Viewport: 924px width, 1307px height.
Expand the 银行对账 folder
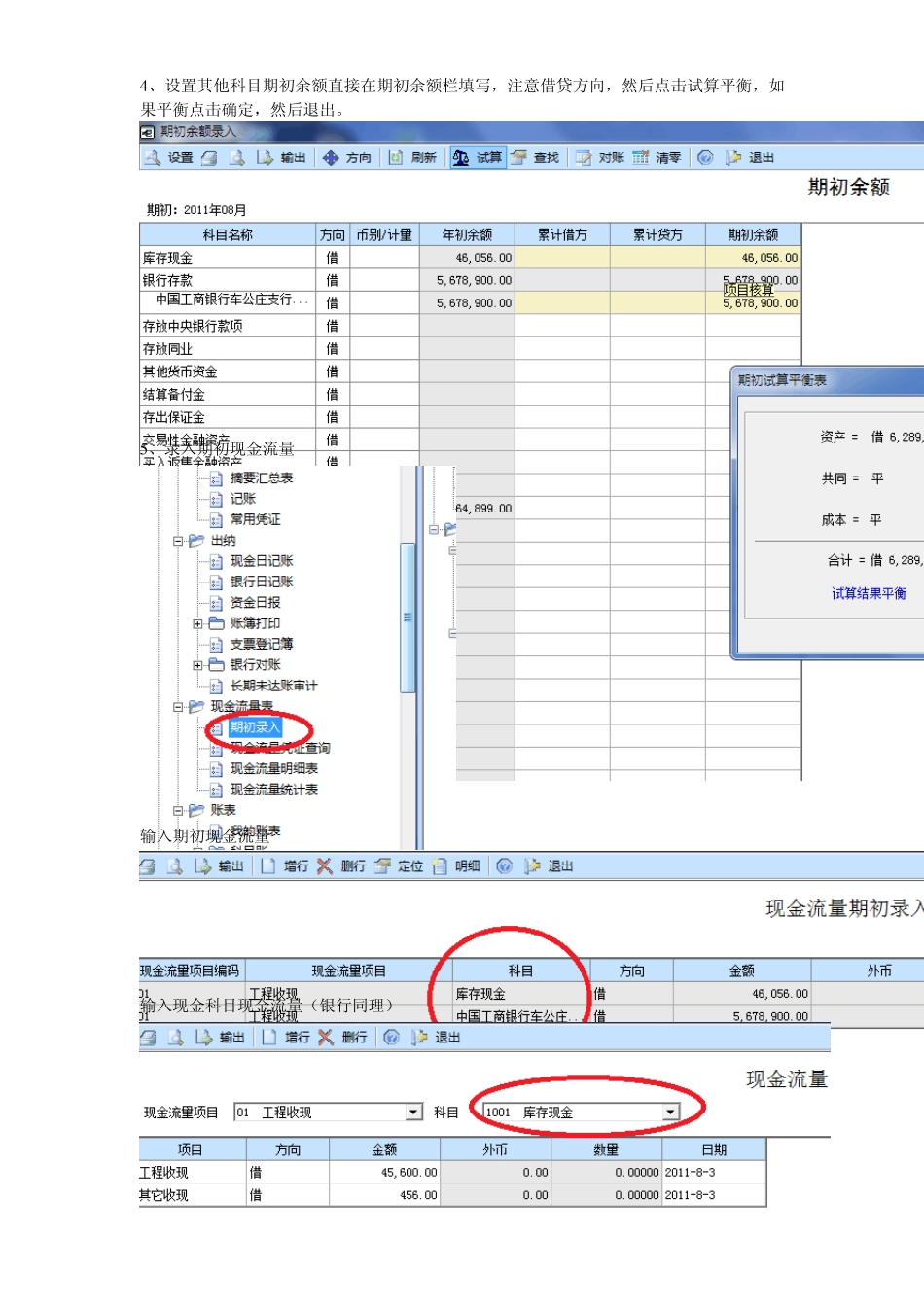pyautogui.click(x=197, y=665)
